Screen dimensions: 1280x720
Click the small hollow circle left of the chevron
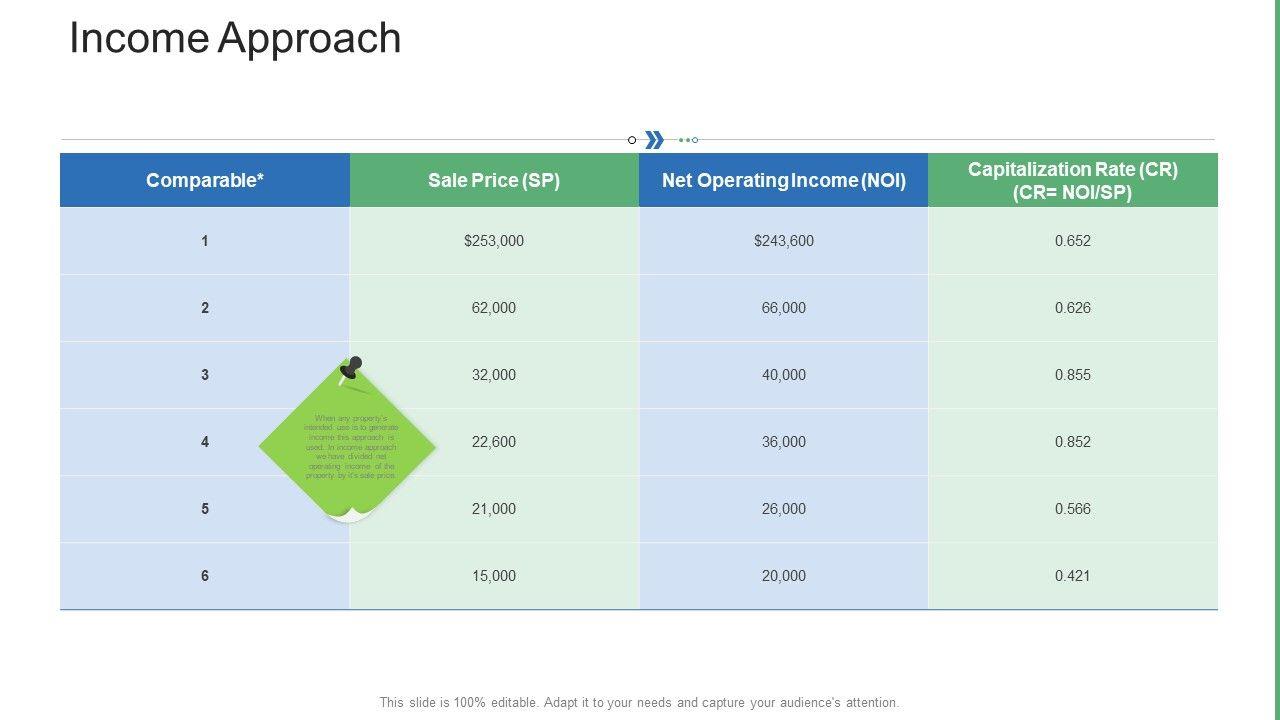tap(632, 140)
